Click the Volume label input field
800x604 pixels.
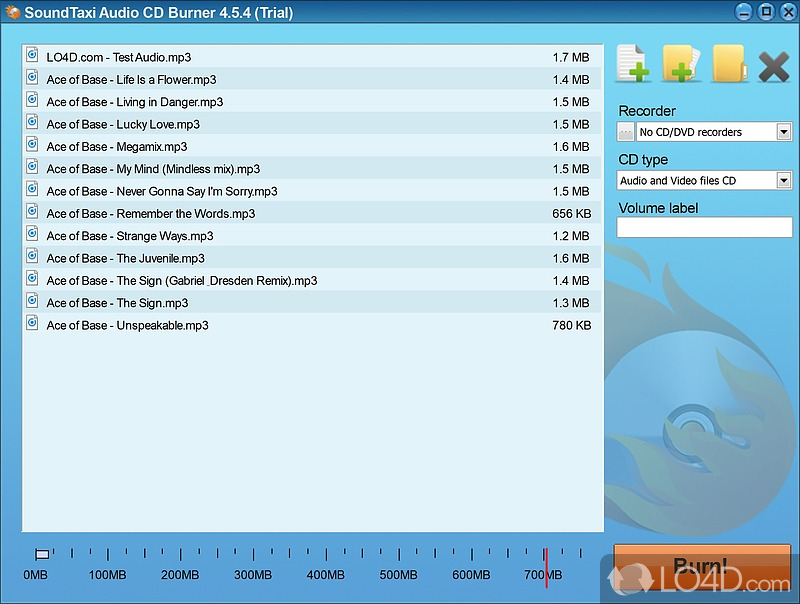coord(704,227)
